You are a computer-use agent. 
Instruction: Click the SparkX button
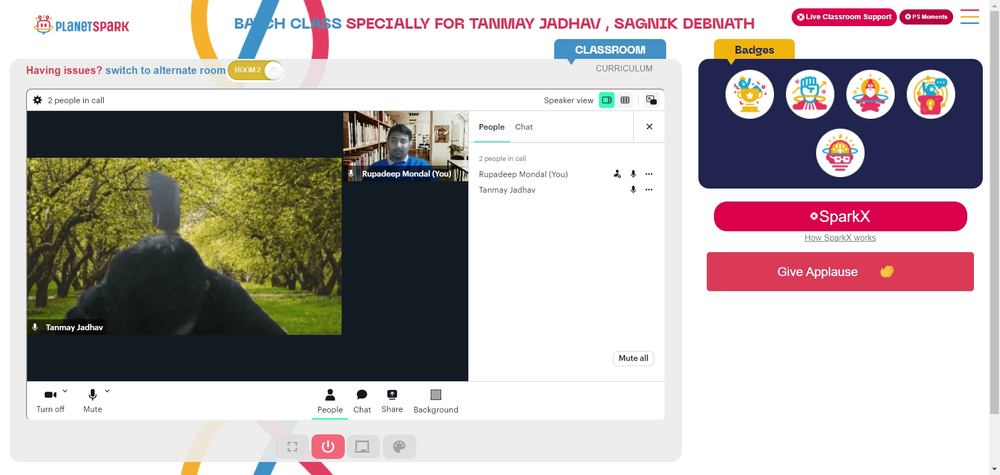(840, 216)
